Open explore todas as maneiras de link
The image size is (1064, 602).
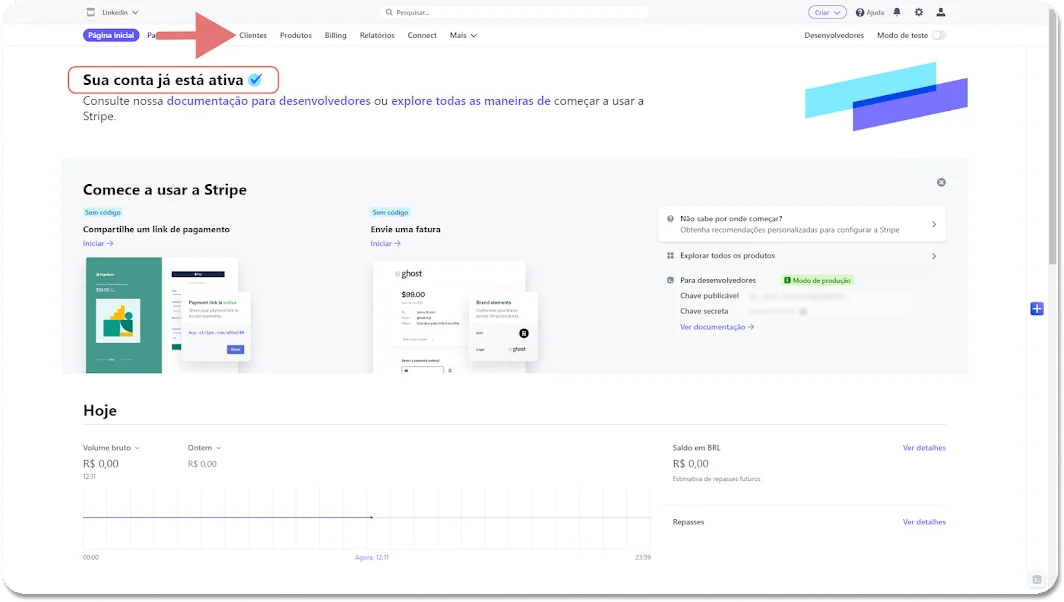tap(471, 101)
